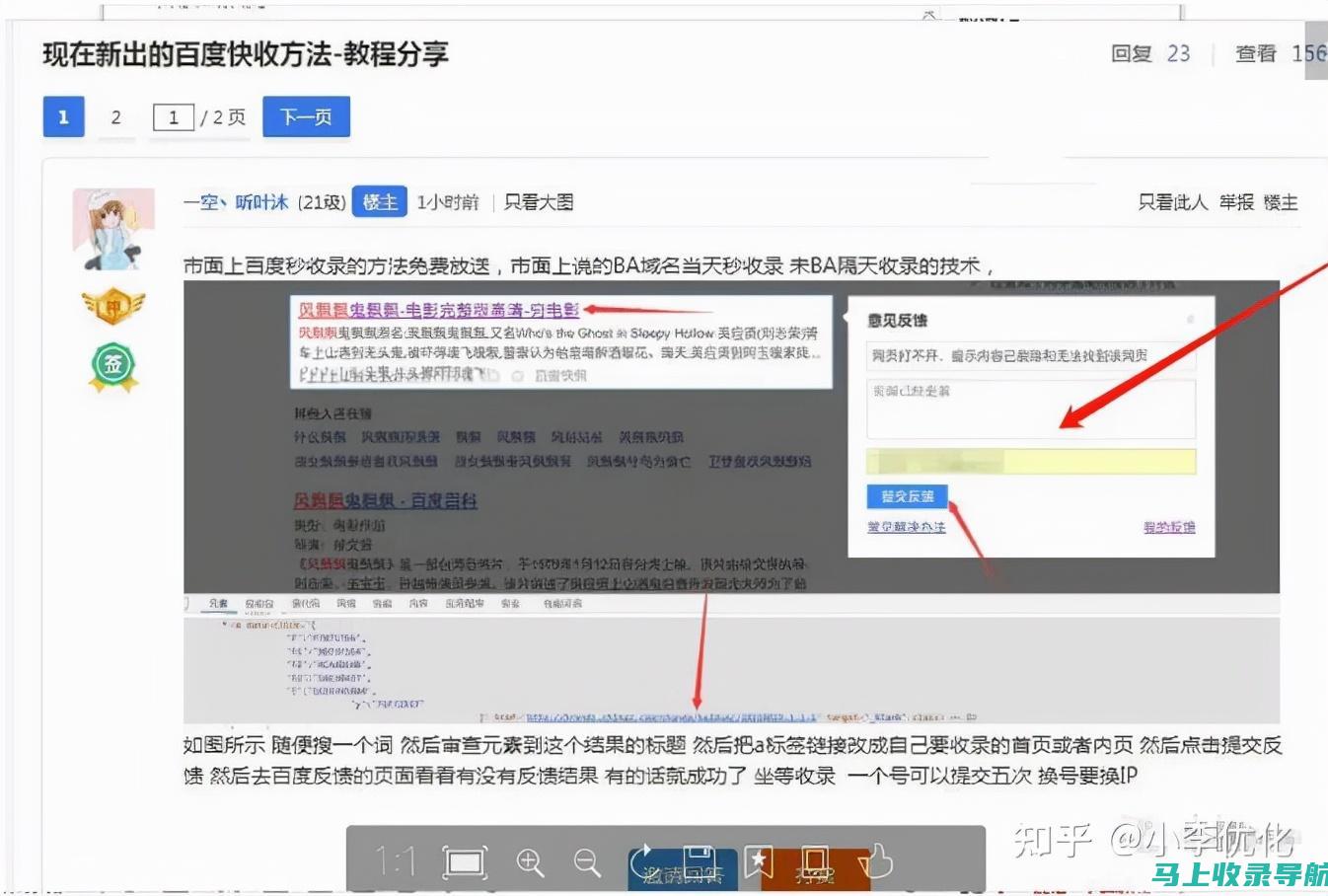The width and height of the screenshot is (1328, 896).
Task: Click the save disk icon in viewer toolbar
Action: pyautogui.click(x=700, y=860)
